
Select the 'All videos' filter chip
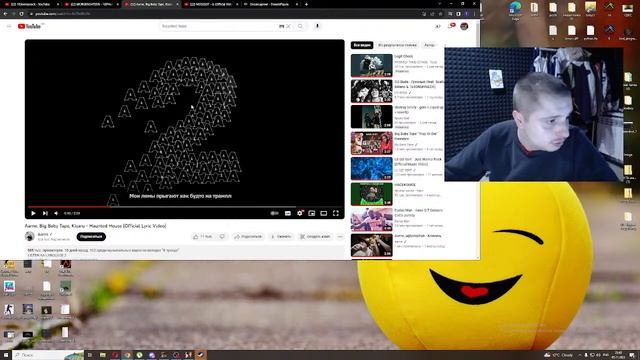click(362, 45)
